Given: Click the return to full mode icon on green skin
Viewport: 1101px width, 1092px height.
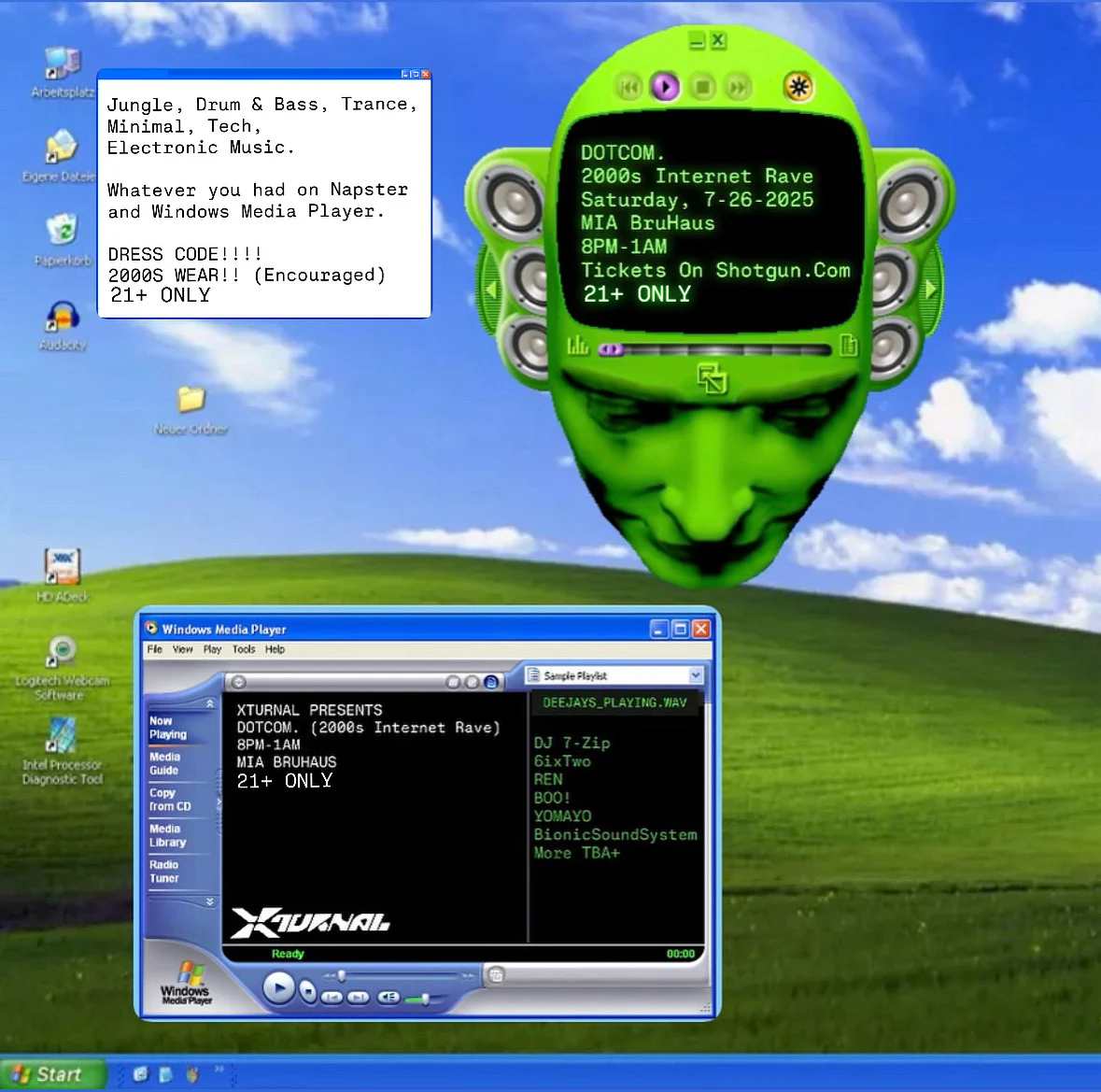Looking at the screenshot, I should [x=712, y=379].
